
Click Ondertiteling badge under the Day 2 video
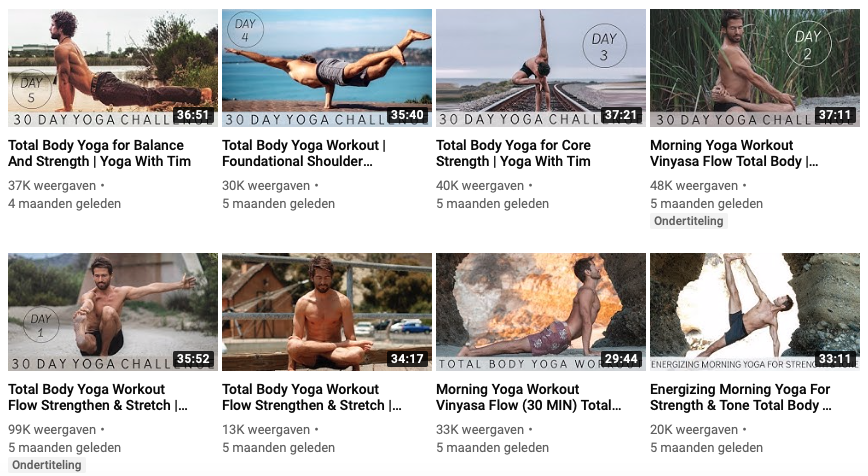click(x=689, y=221)
